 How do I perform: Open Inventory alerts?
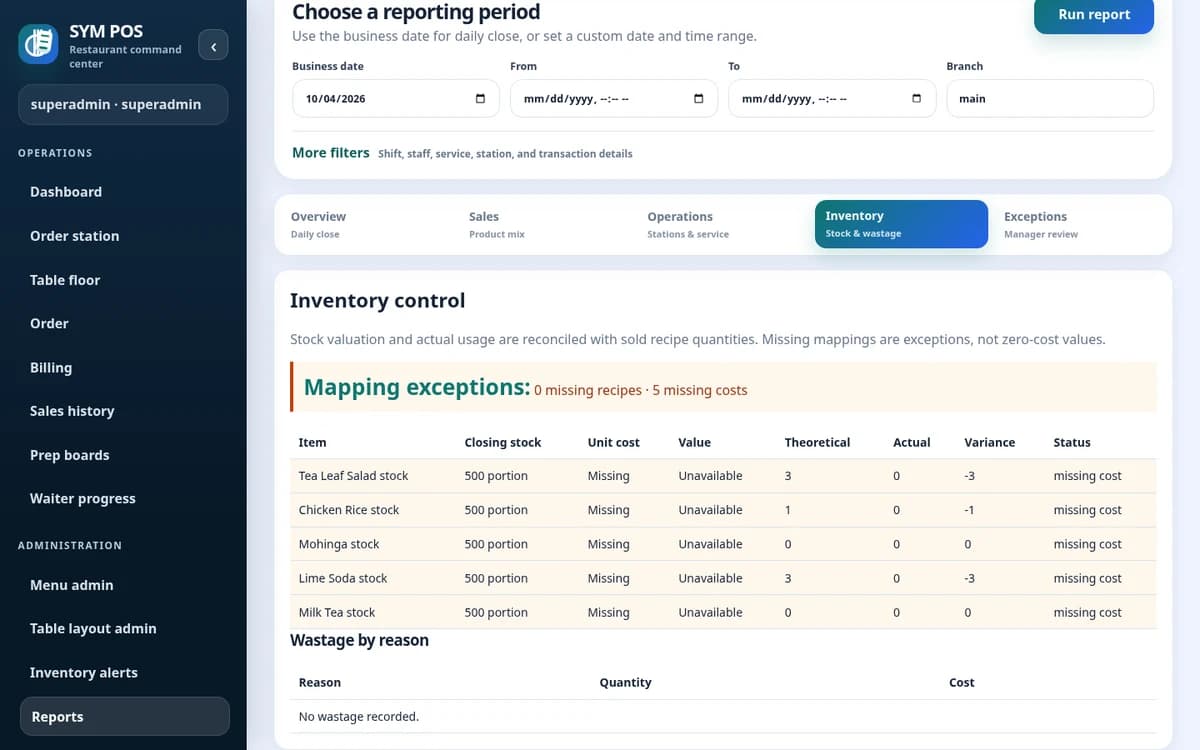click(x=124, y=673)
